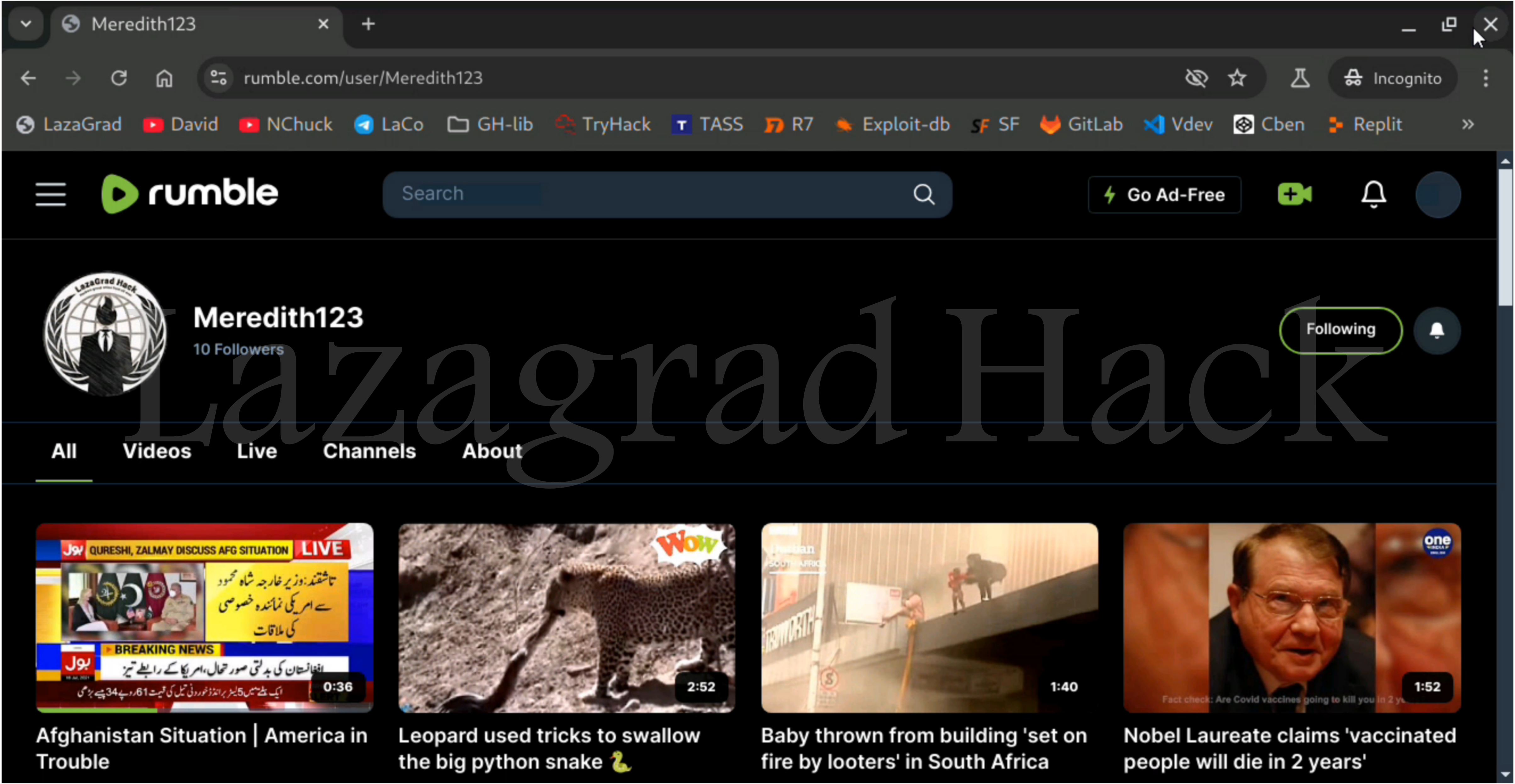1515x784 pixels.
Task: Open the Replit bookmark
Action: point(1365,124)
